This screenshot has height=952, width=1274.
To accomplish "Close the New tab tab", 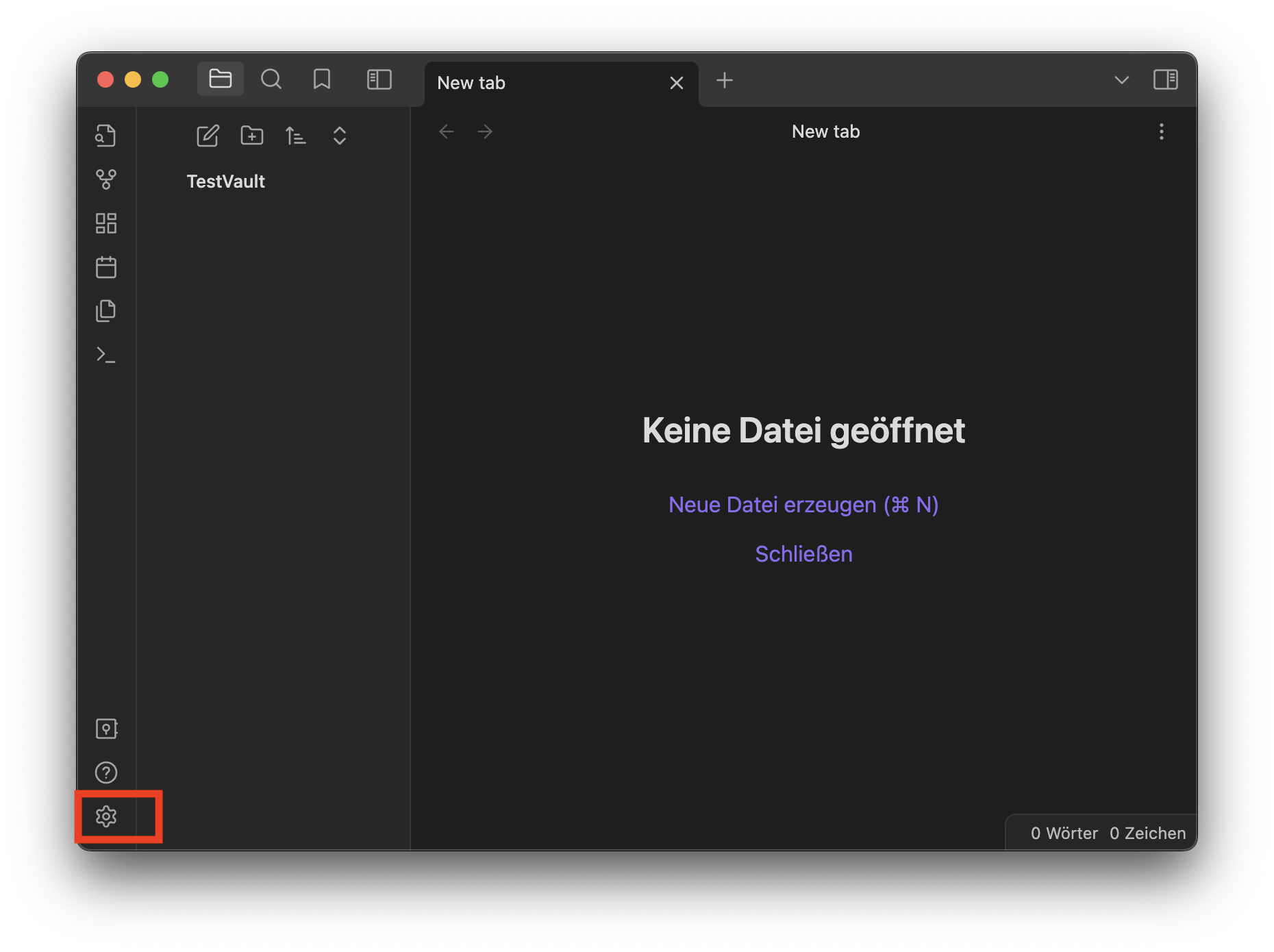I will (x=676, y=83).
